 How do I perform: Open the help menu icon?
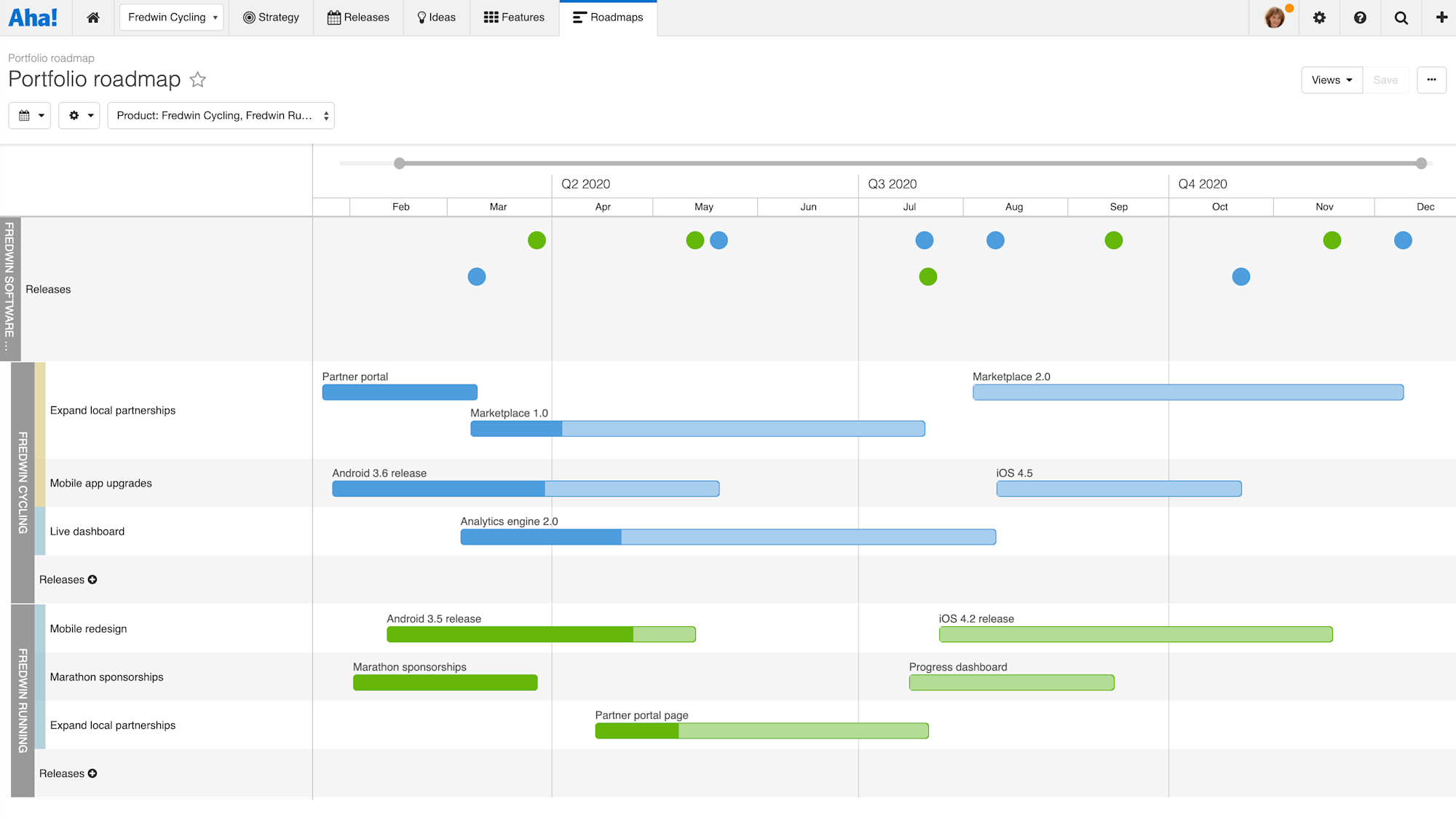click(x=1361, y=17)
